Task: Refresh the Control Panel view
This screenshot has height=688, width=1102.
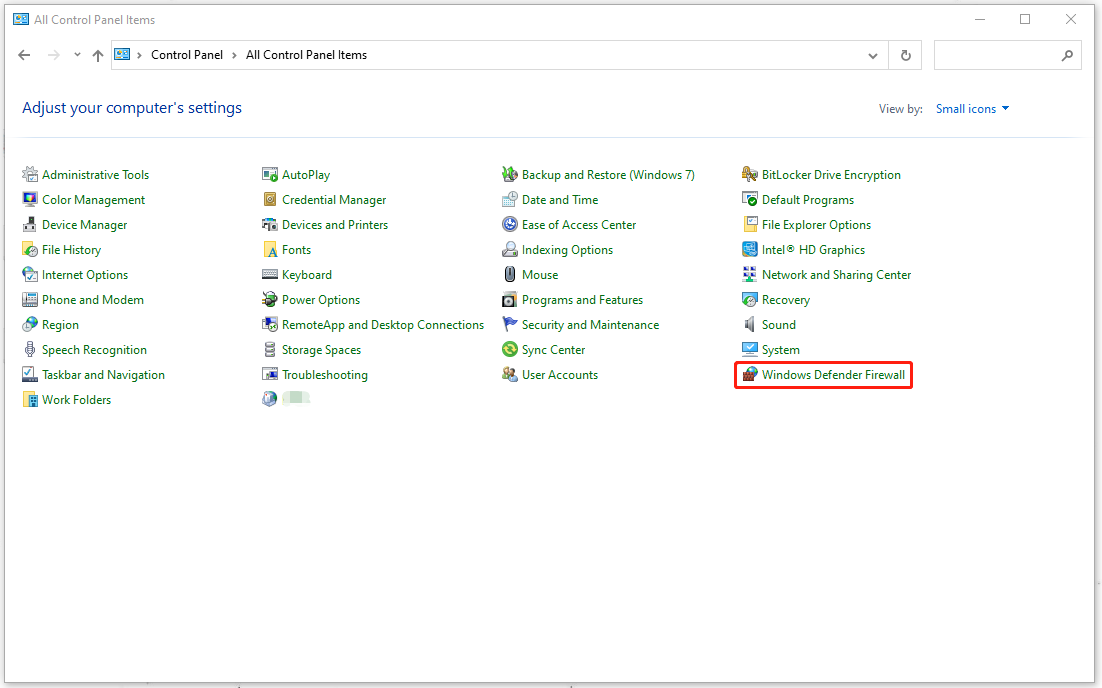Action: click(905, 55)
